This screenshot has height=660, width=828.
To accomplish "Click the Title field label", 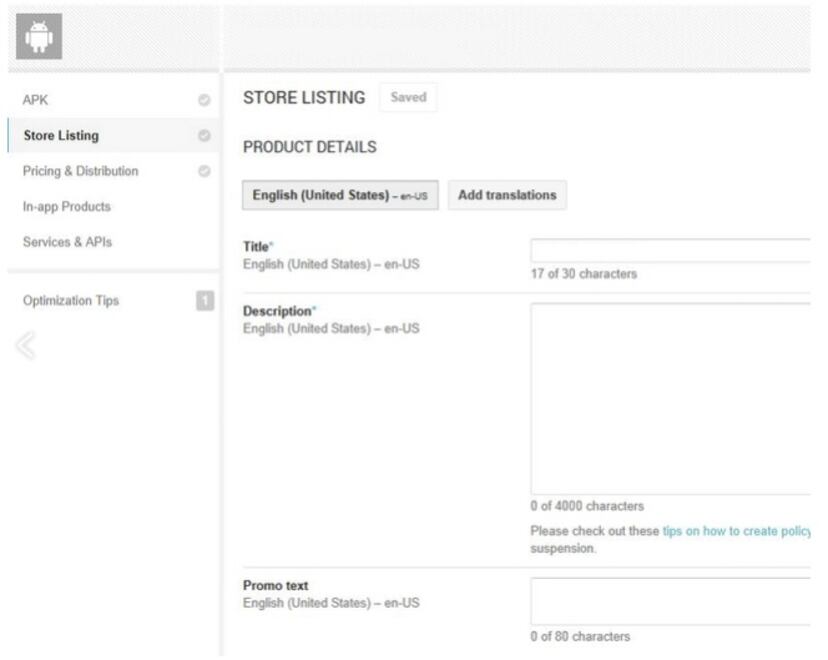I will coord(256,247).
